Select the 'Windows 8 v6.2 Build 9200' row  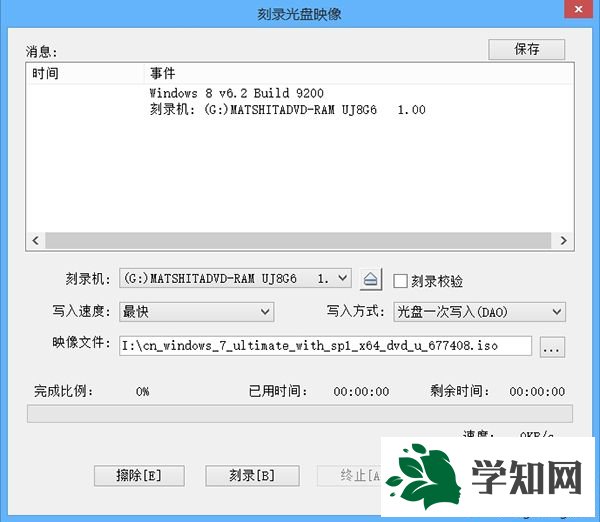tap(236, 93)
